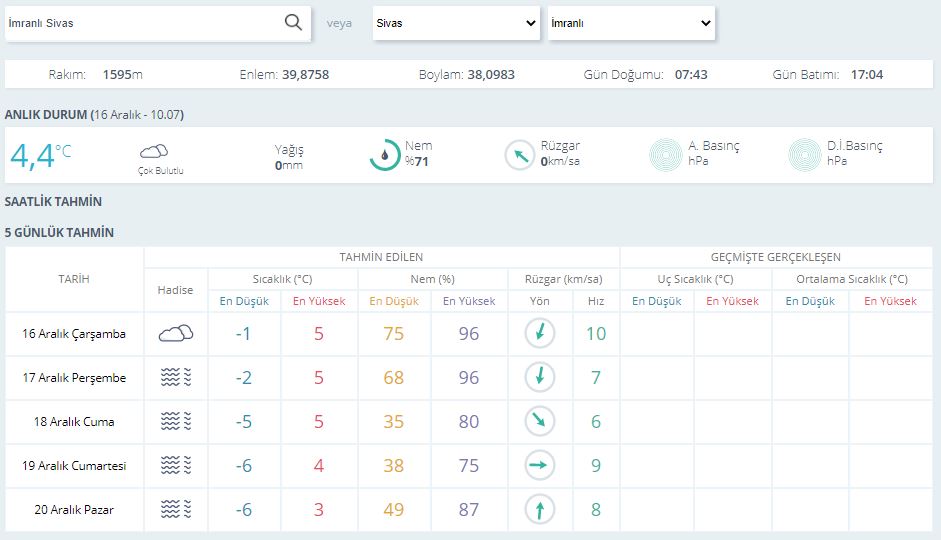Click the Yön wind direction subheader
This screenshot has width=941, height=540.
point(540,301)
